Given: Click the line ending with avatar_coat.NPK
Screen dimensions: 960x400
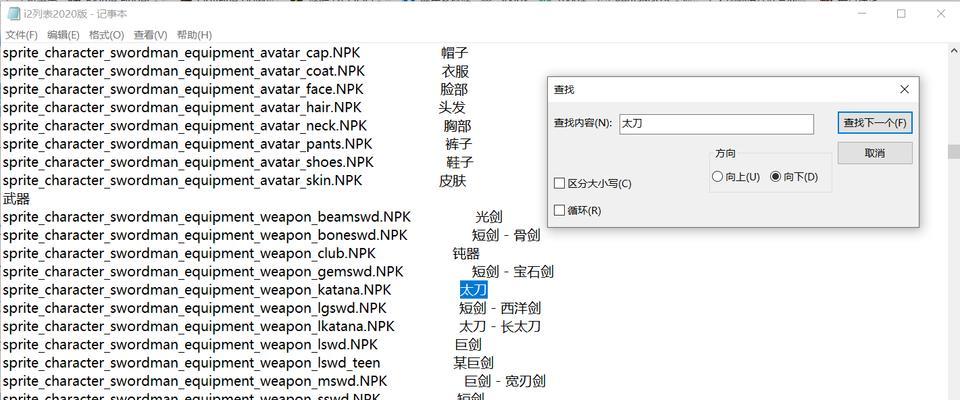Looking at the screenshot, I should click(x=183, y=71).
